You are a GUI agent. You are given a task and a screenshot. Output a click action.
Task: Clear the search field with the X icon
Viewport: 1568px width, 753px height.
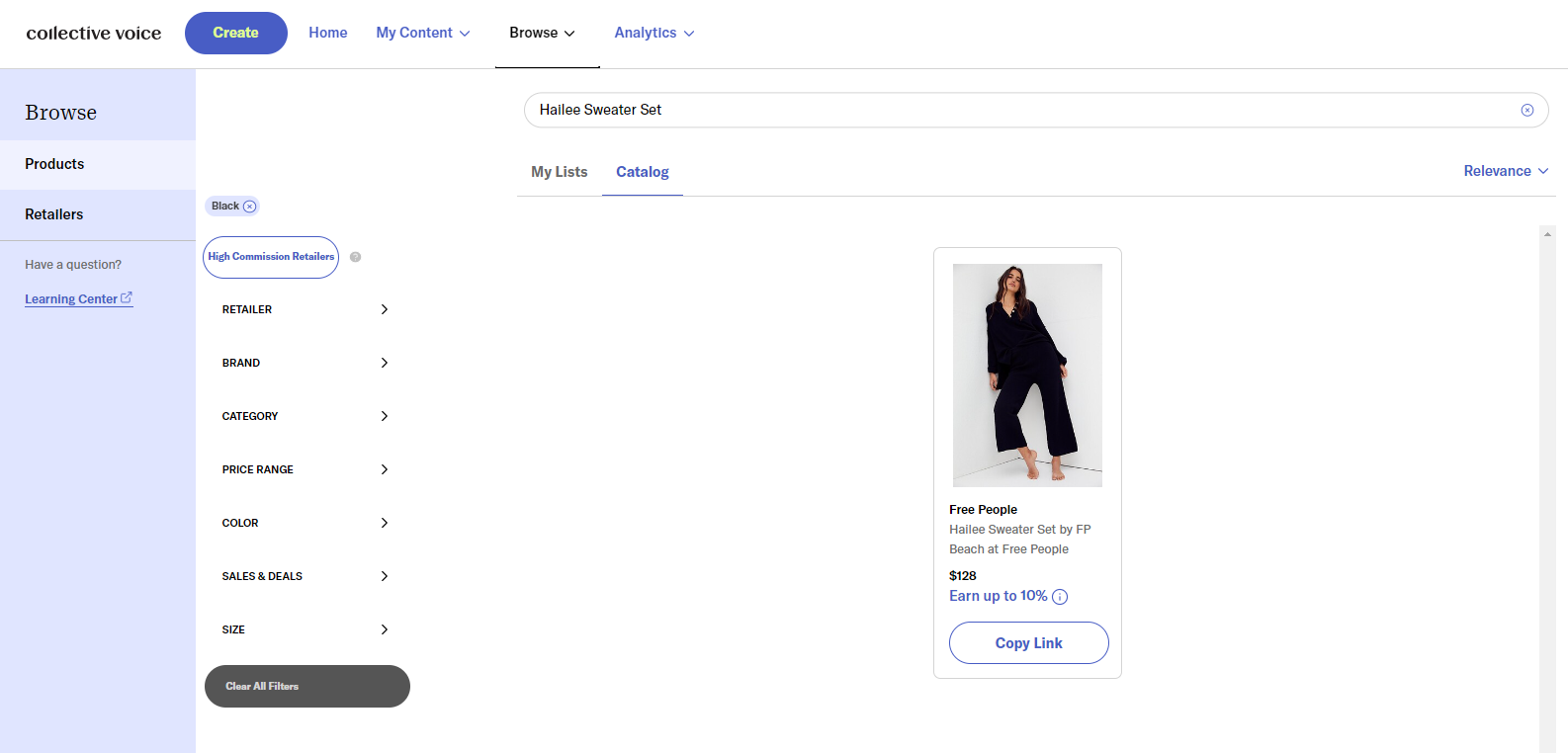[1527, 110]
